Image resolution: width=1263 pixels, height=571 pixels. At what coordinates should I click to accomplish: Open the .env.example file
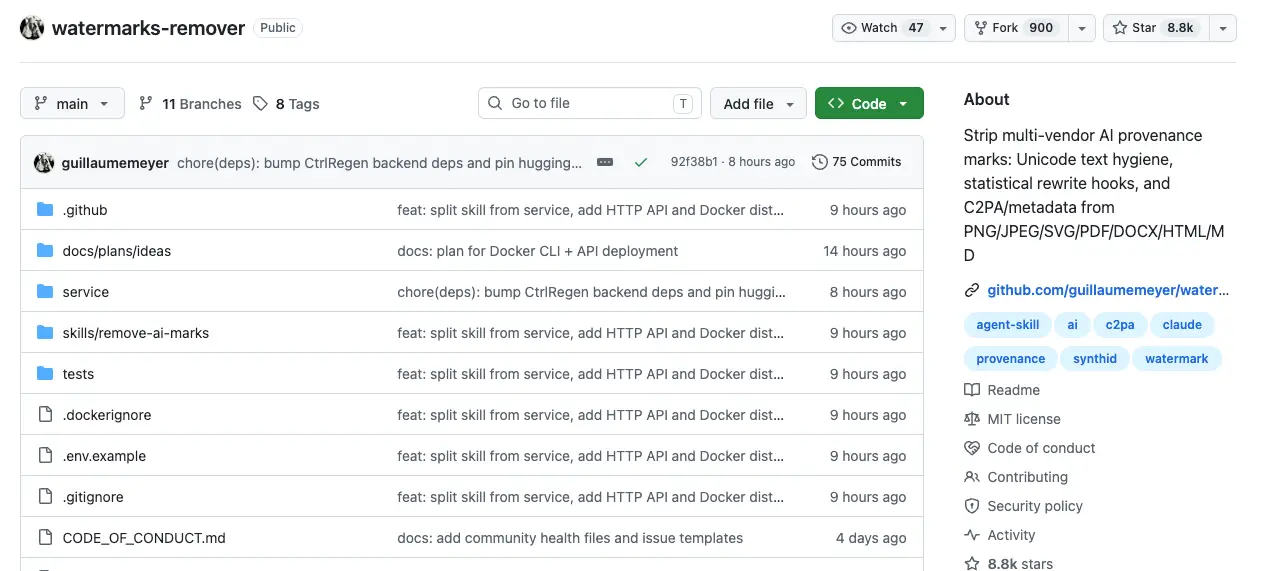click(104, 456)
